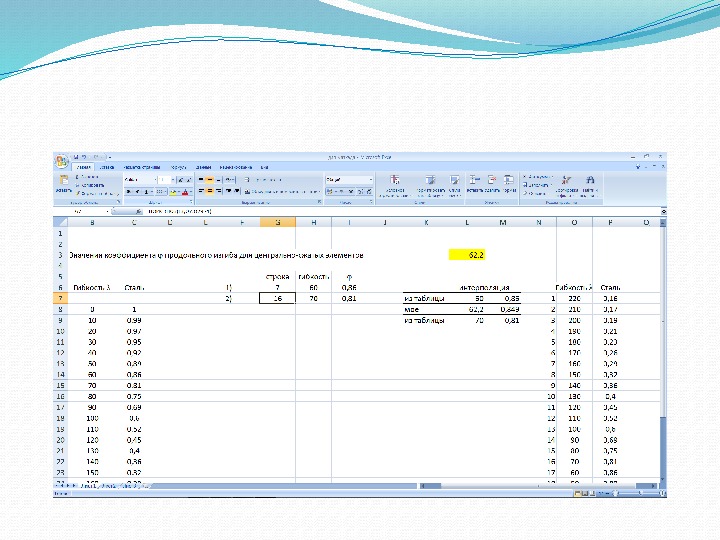Select row 7 header

60,298
